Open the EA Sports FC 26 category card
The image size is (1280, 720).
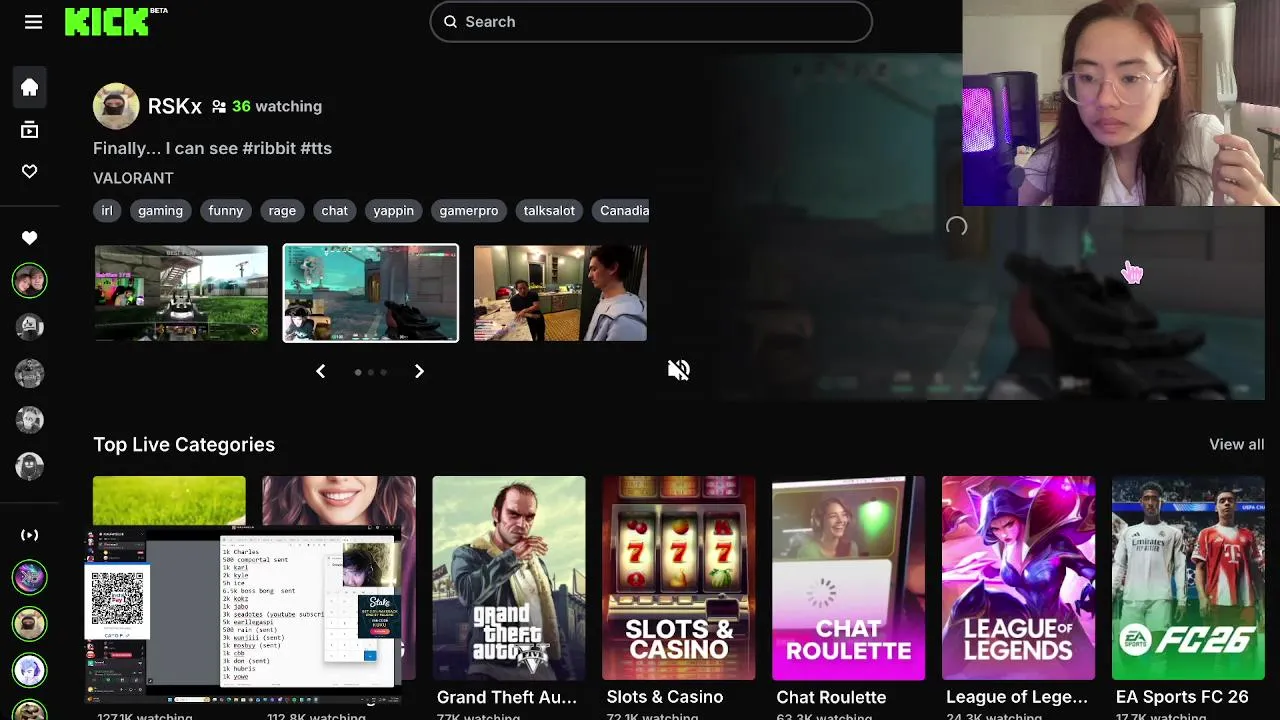1188,578
